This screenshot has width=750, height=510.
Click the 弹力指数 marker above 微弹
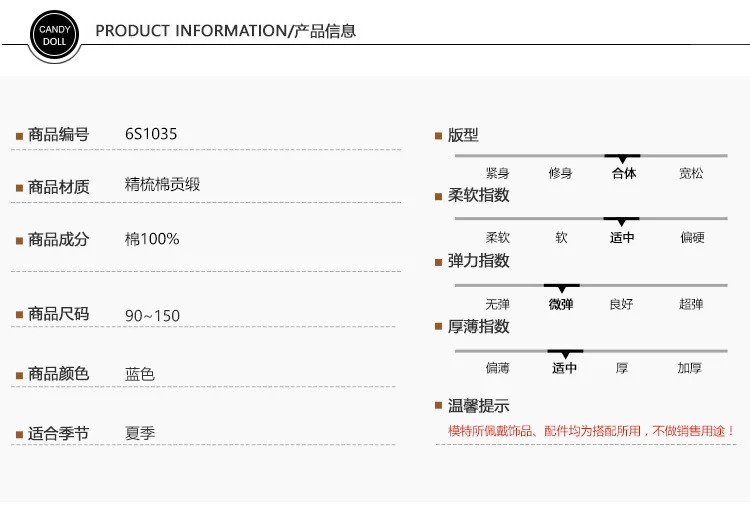coord(562,288)
